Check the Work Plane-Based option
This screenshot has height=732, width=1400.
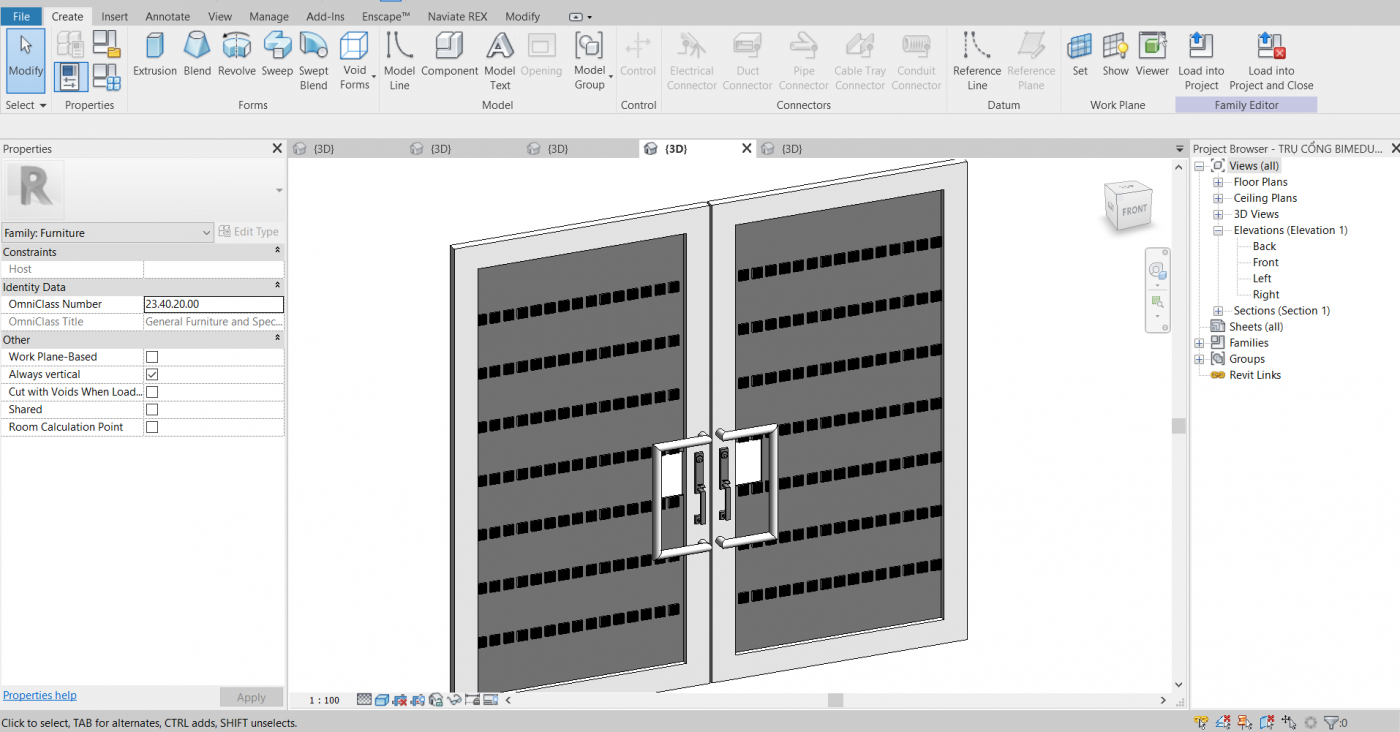point(151,356)
